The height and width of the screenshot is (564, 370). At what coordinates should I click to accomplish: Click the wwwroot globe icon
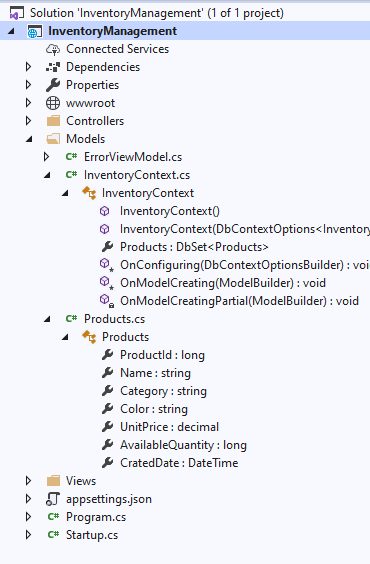click(x=53, y=103)
